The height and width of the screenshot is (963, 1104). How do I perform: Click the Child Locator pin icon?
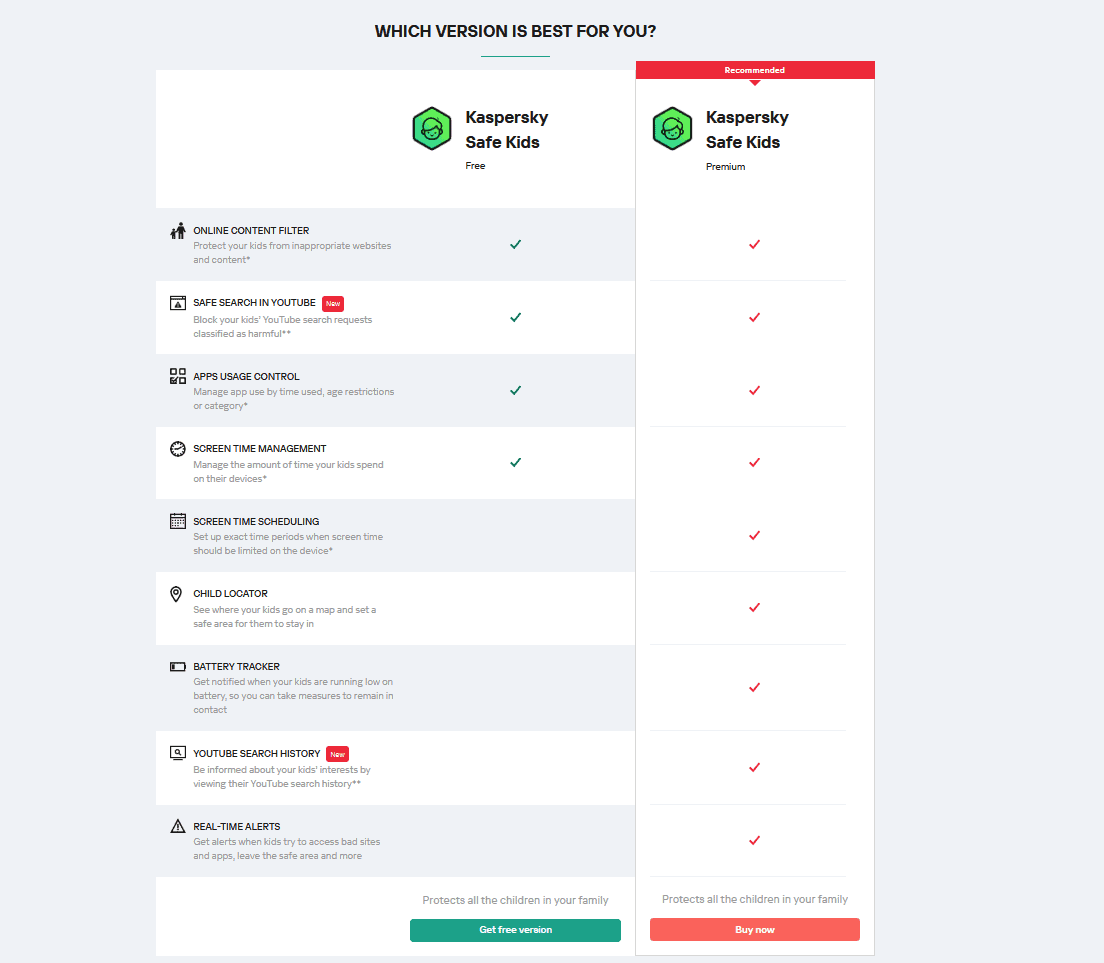pyautogui.click(x=177, y=594)
